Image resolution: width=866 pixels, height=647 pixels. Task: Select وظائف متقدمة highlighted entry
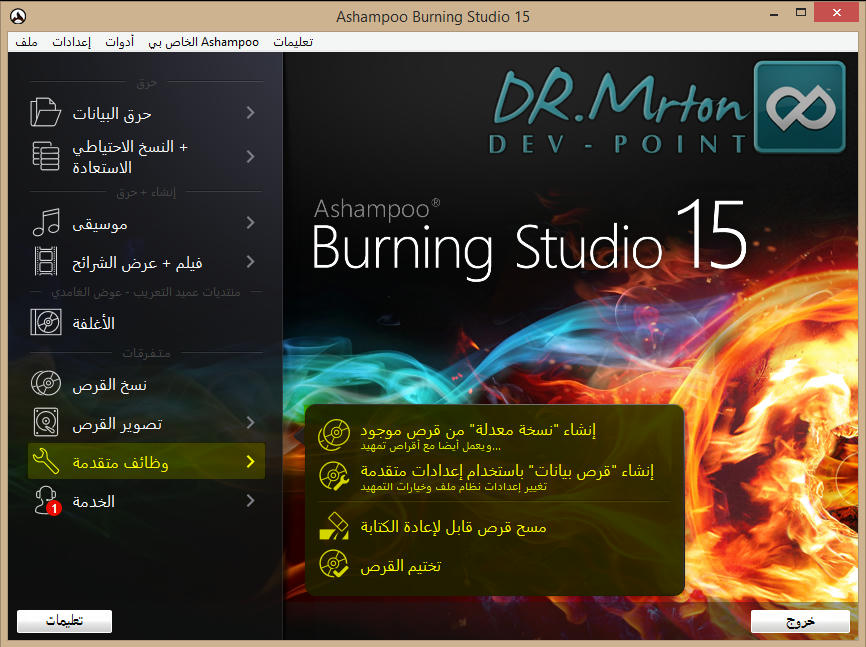coord(146,461)
